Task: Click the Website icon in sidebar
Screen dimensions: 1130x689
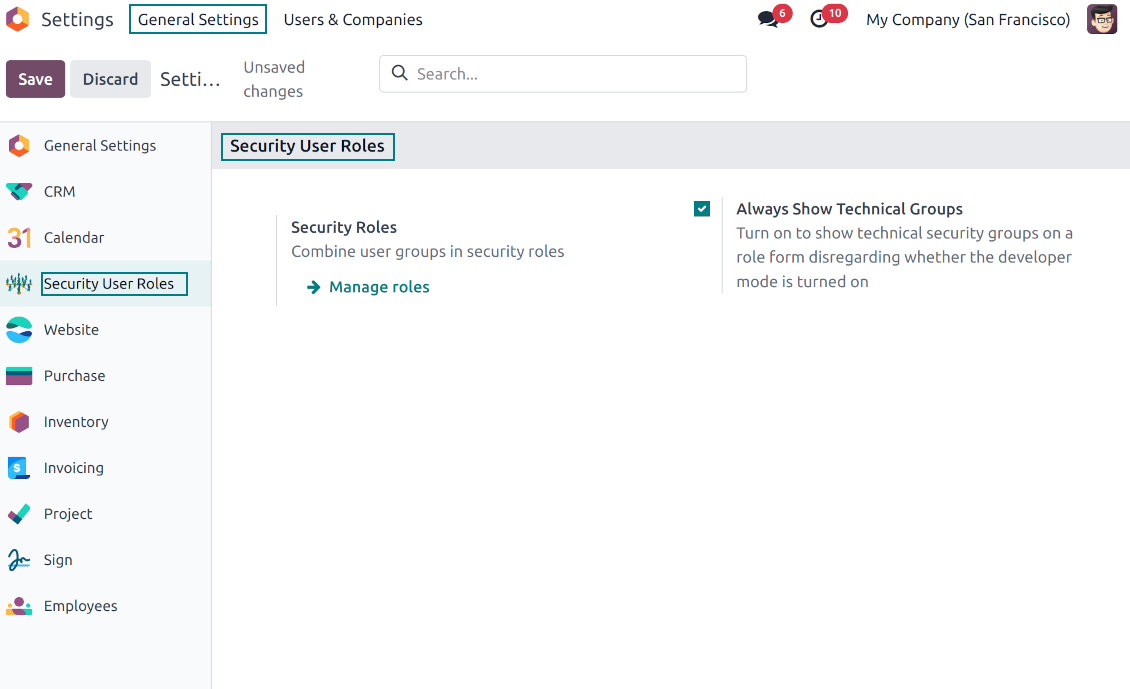Action: click(x=19, y=330)
